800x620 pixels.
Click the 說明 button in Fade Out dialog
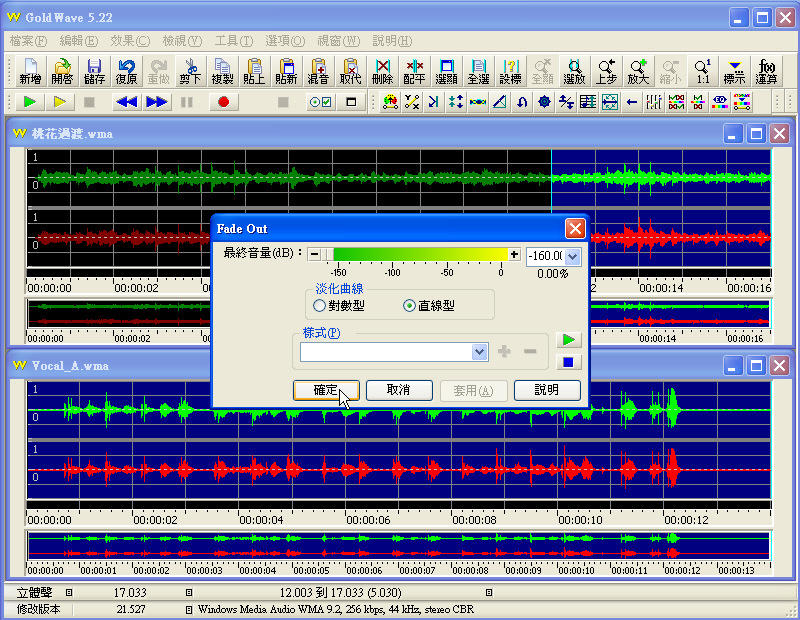(547, 390)
